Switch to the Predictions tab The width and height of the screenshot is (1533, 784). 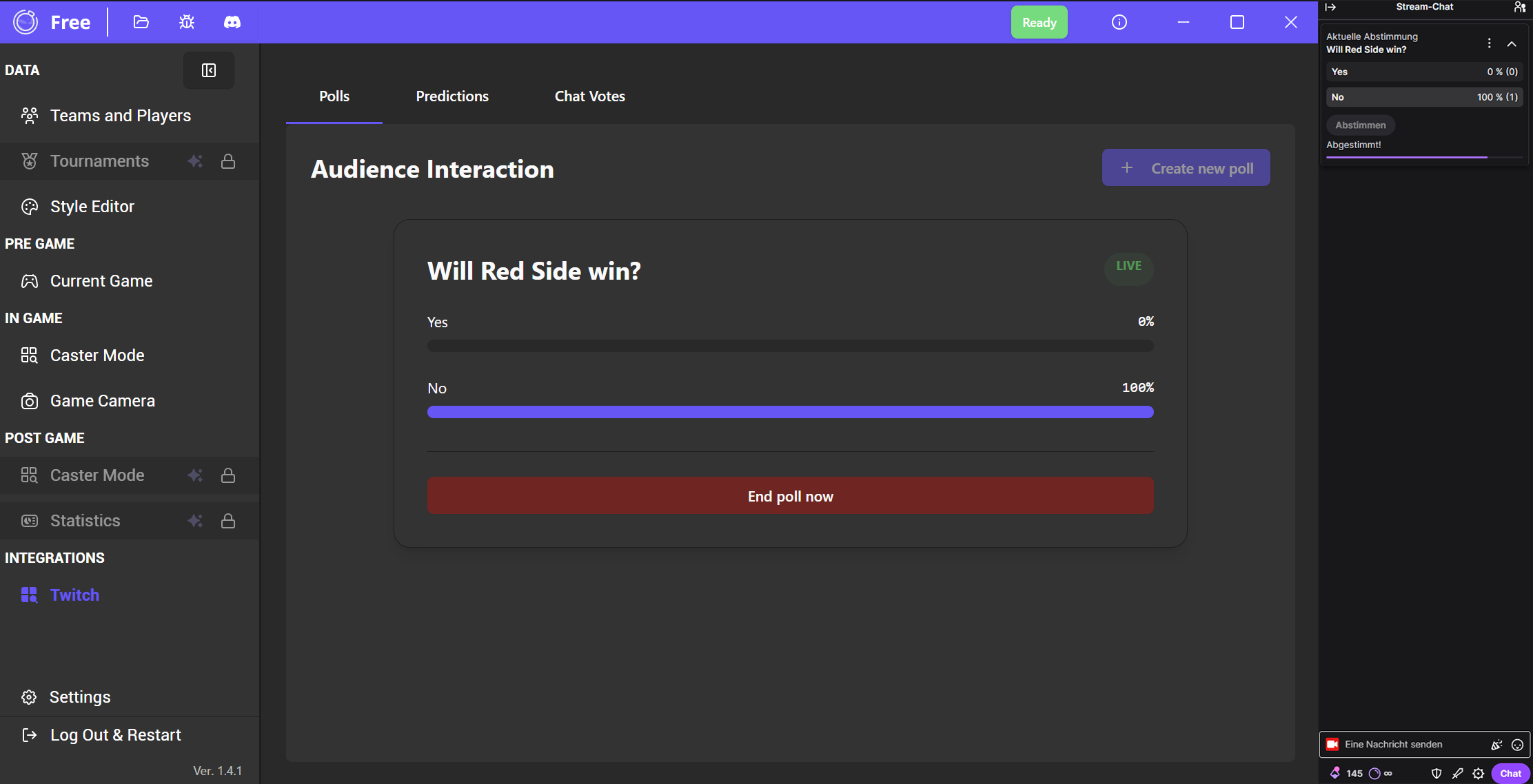click(452, 96)
